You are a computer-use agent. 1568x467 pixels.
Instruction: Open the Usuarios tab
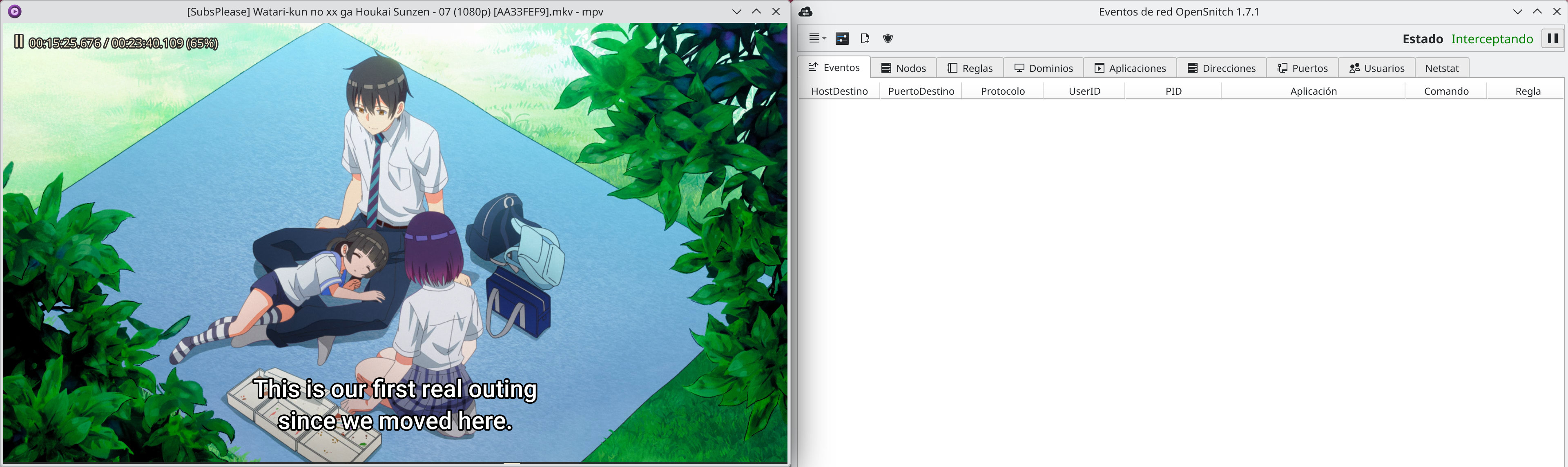coord(1376,68)
